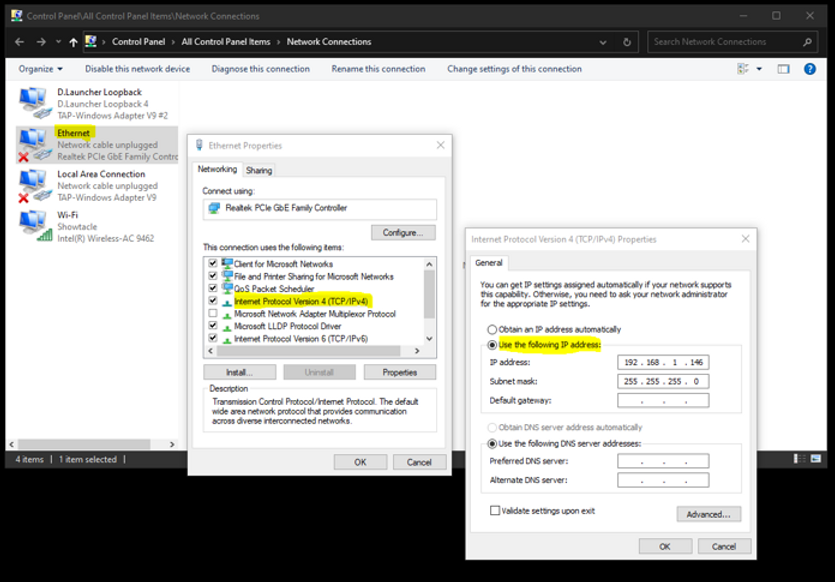Screen dimensions: 835x582
Task: Click items list scroll right arrow
Action: tap(417, 351)
